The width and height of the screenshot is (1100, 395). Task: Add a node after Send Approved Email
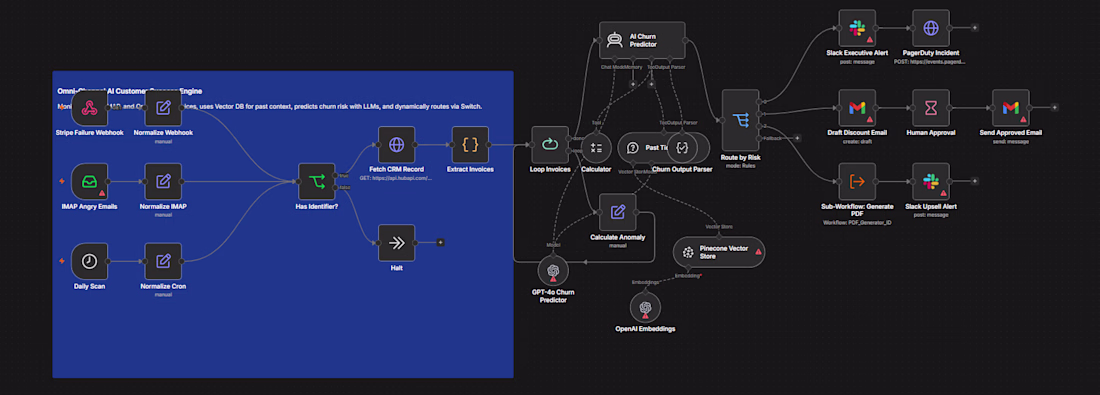click(x=1054, y=107)
